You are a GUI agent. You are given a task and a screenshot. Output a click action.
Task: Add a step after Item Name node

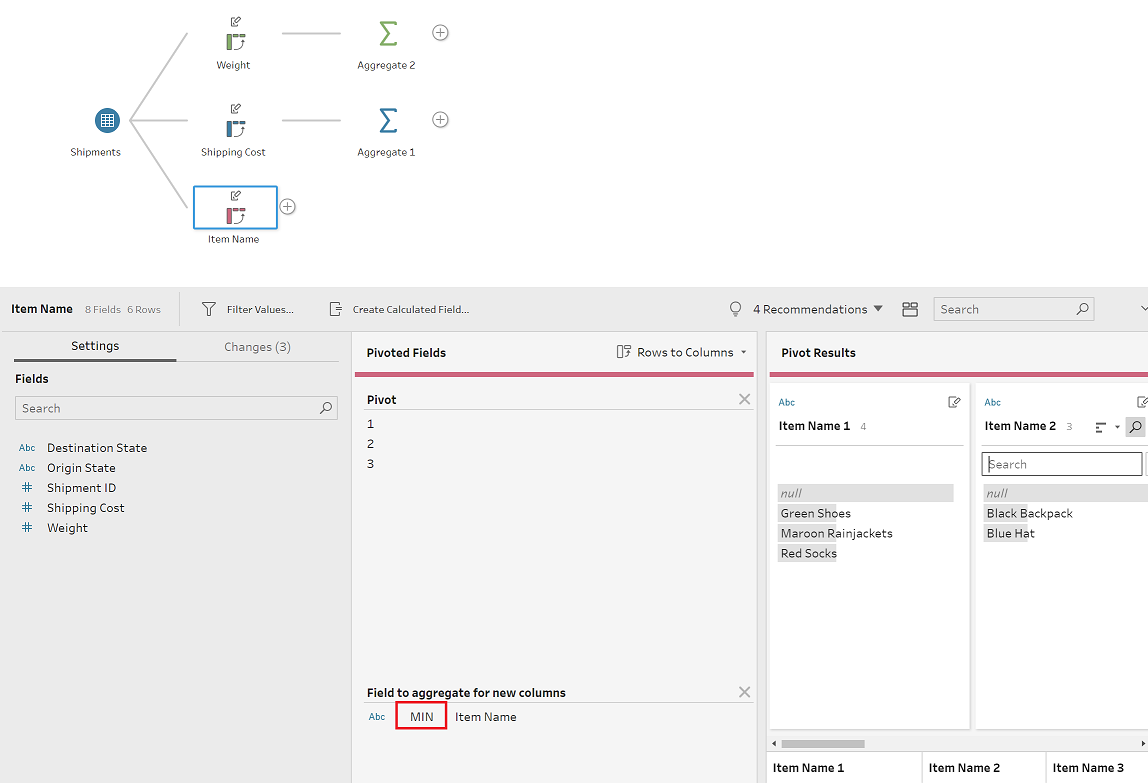pyautogui.click(x=288, y=207)
